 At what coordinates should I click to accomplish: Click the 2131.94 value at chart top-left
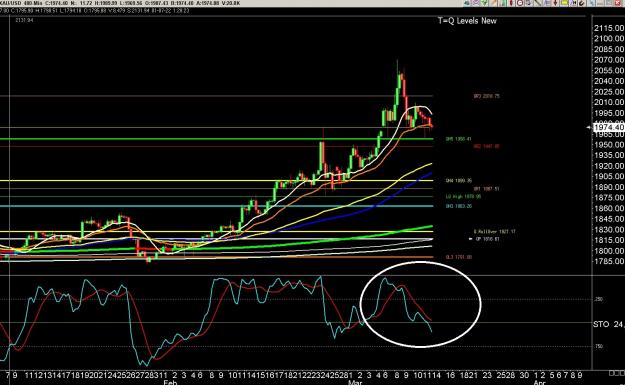[24, 20]
